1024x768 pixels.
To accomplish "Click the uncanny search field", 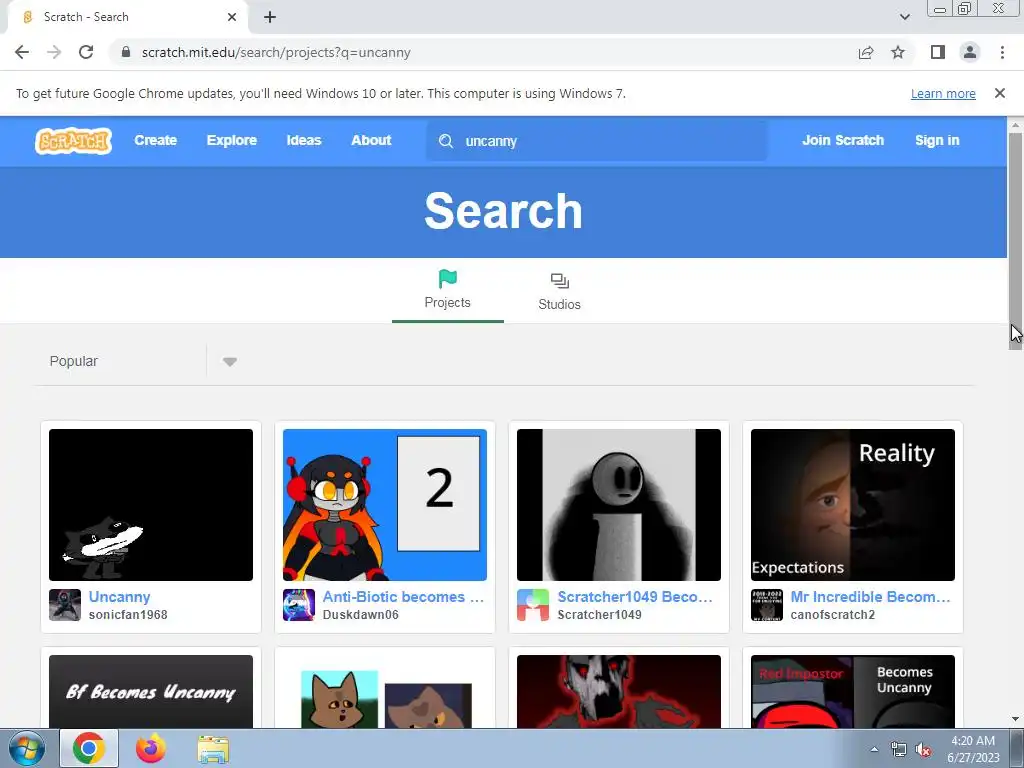I will tap(596, 141).
